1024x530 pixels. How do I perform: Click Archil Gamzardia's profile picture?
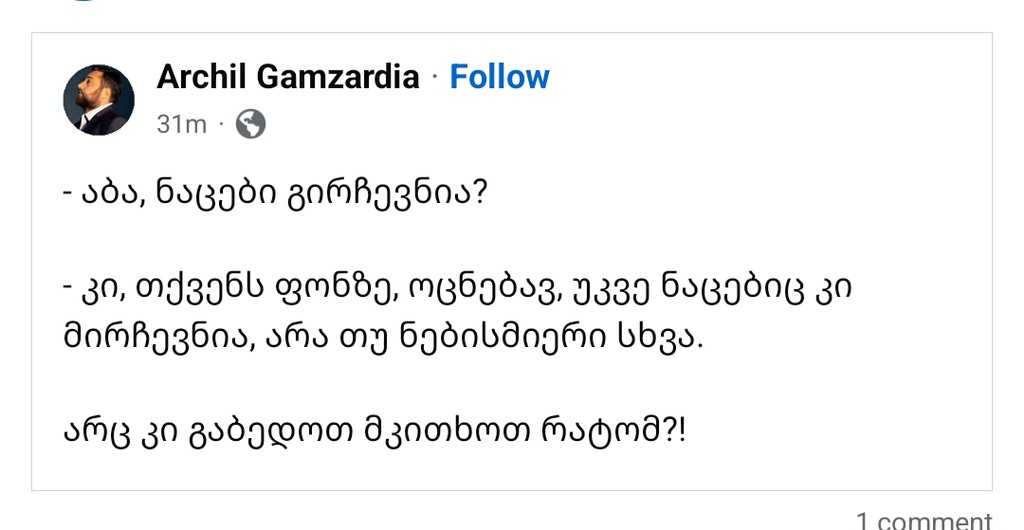pyautogui.click(x=99, y=100)
